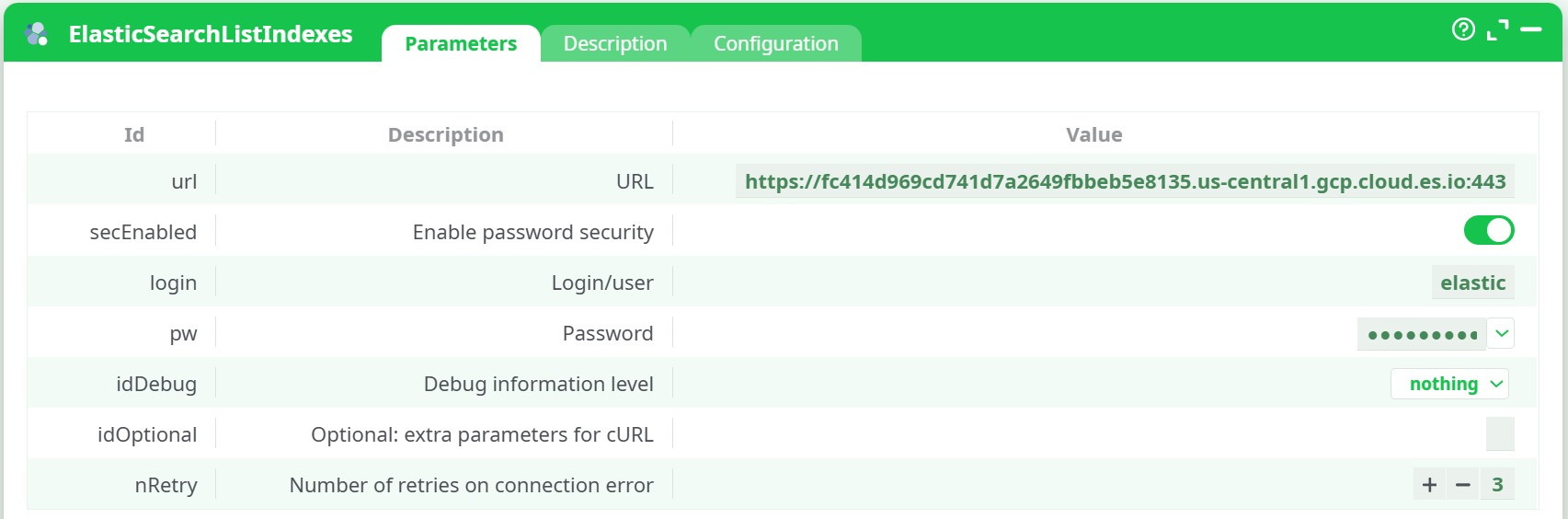Click the retry count value 3
This screenshot has height=519, width=1568.
tap(1497, 485)
